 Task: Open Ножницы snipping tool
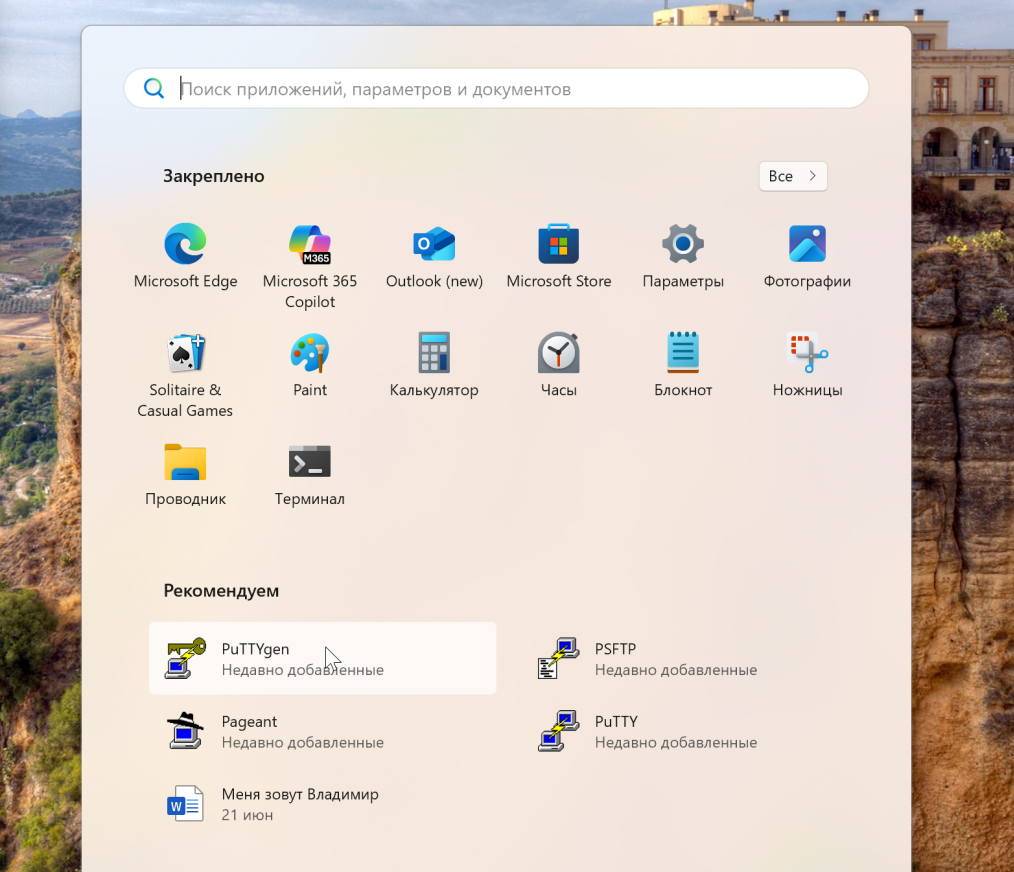click(x=807, y=365)
